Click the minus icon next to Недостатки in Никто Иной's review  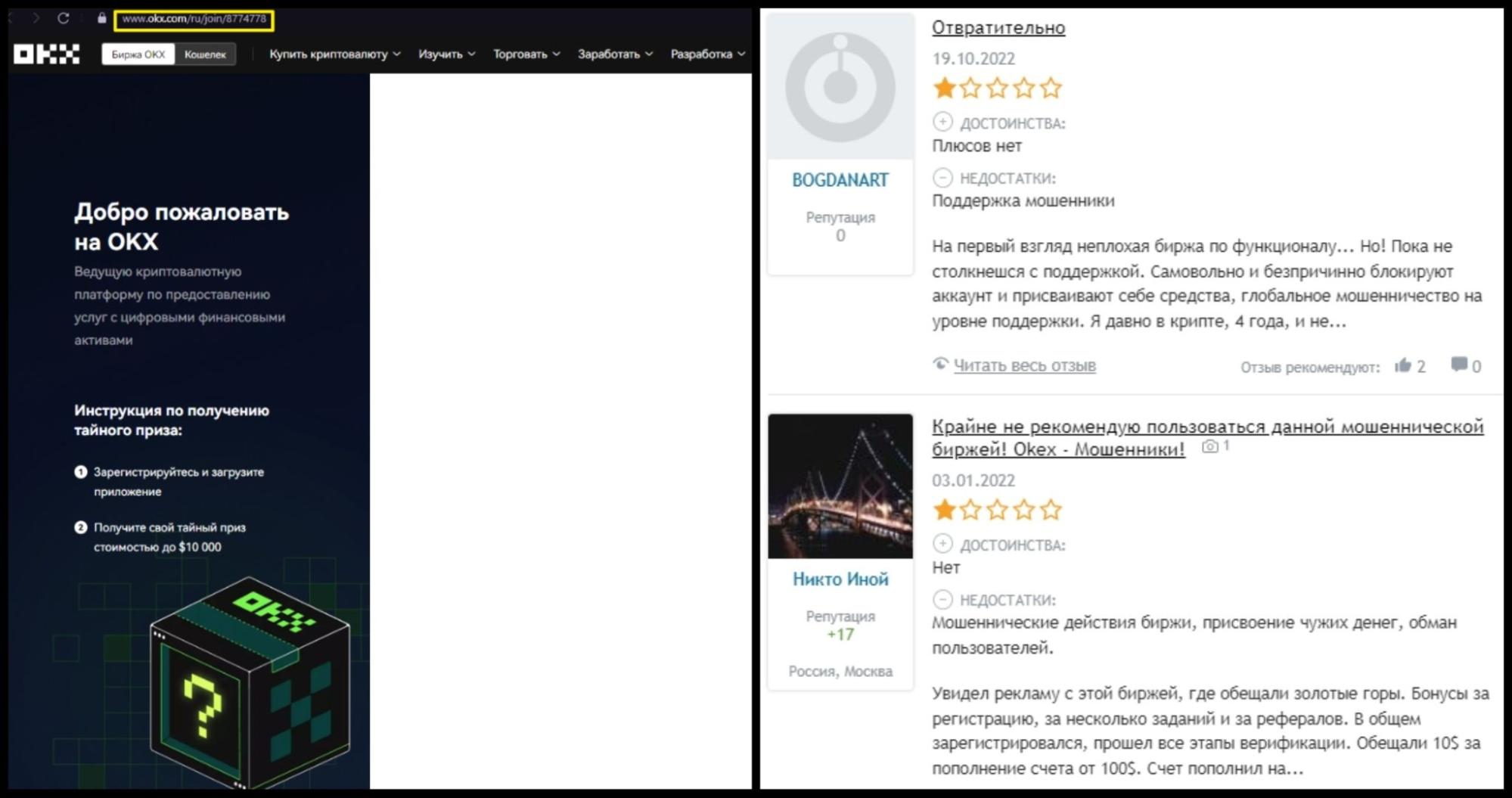click(942, 600)
